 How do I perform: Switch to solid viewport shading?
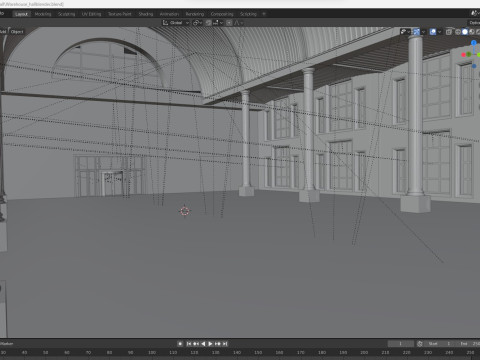465,32
